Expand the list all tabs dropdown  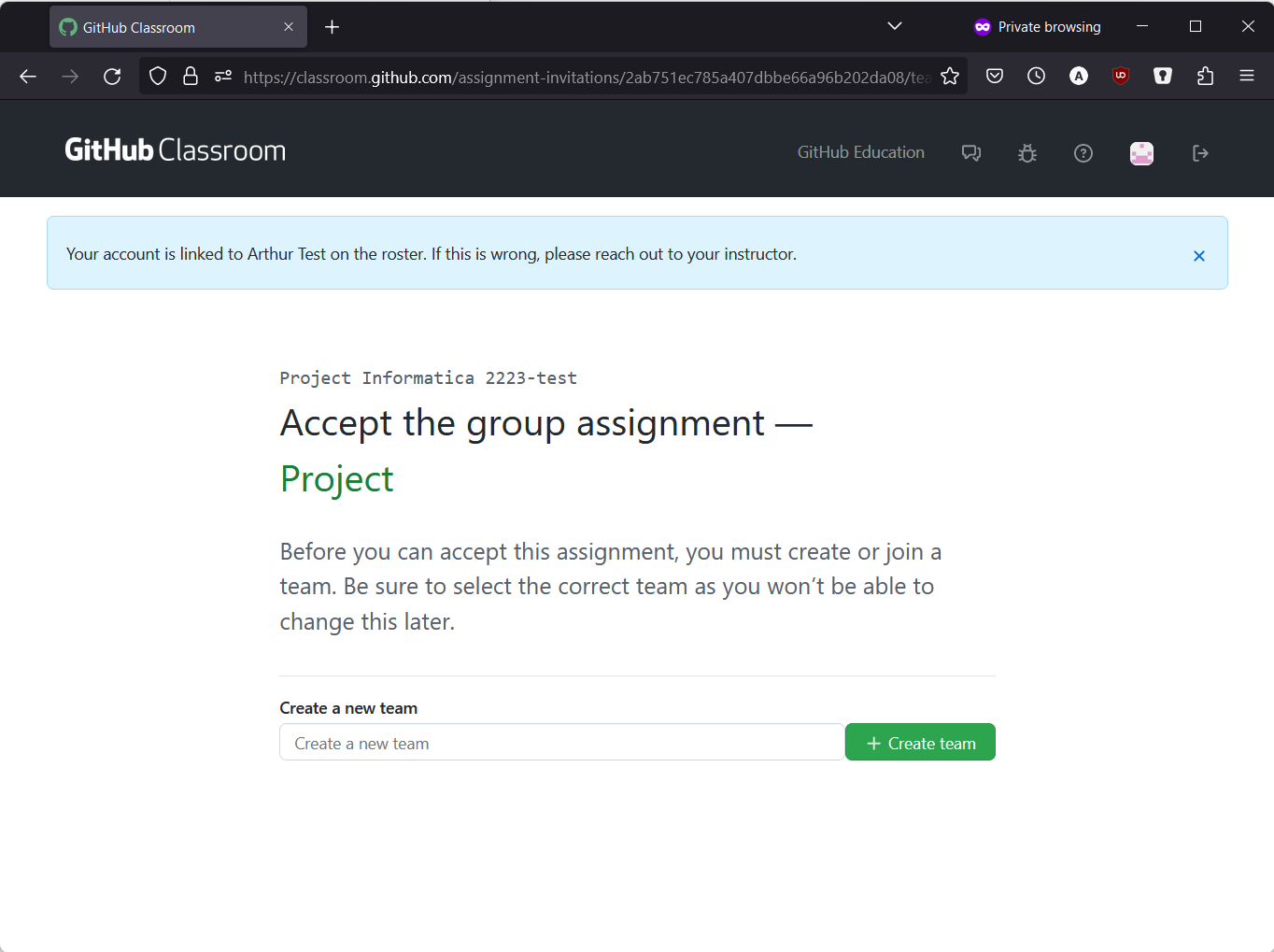coord(895,26)
